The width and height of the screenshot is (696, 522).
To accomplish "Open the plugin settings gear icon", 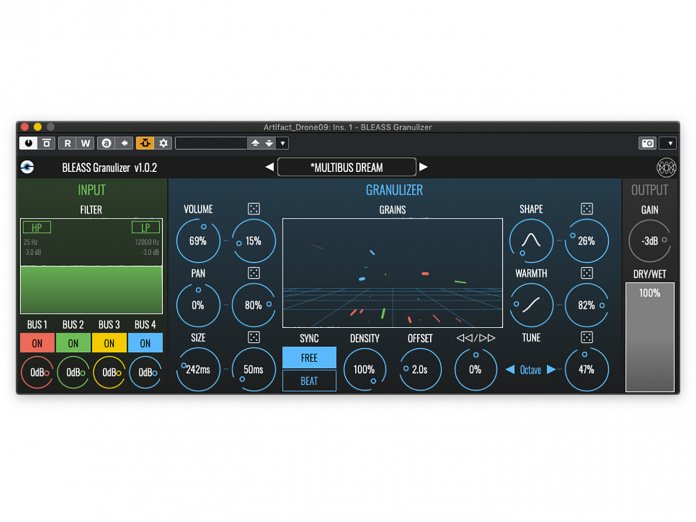I will [163, 143].
